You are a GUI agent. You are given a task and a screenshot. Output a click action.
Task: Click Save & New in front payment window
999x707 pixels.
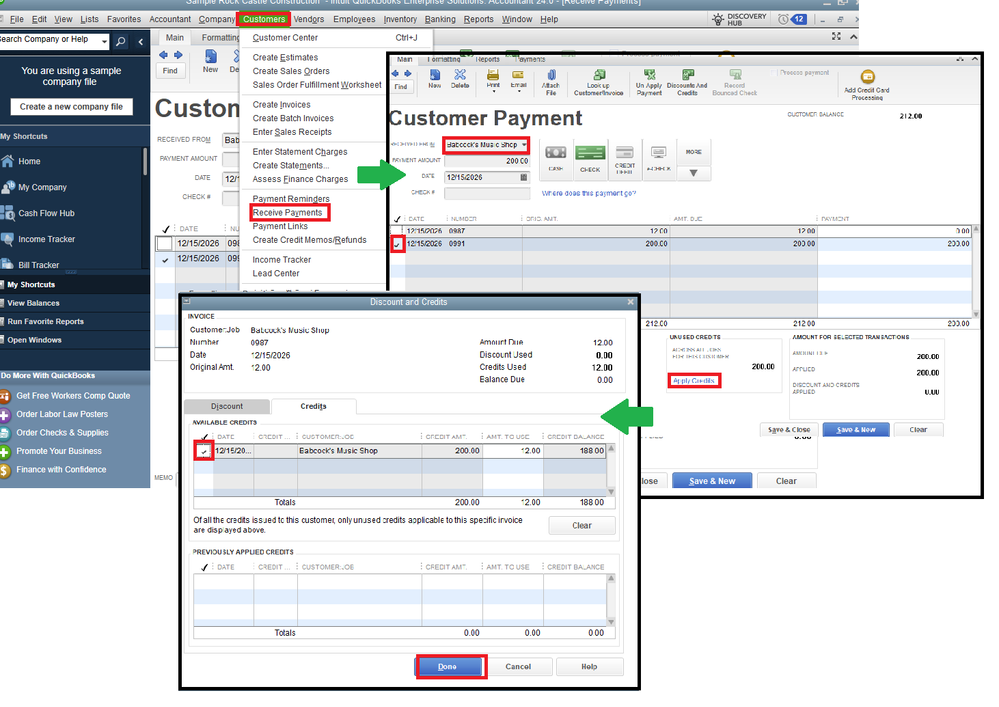(x=856, y=430)
